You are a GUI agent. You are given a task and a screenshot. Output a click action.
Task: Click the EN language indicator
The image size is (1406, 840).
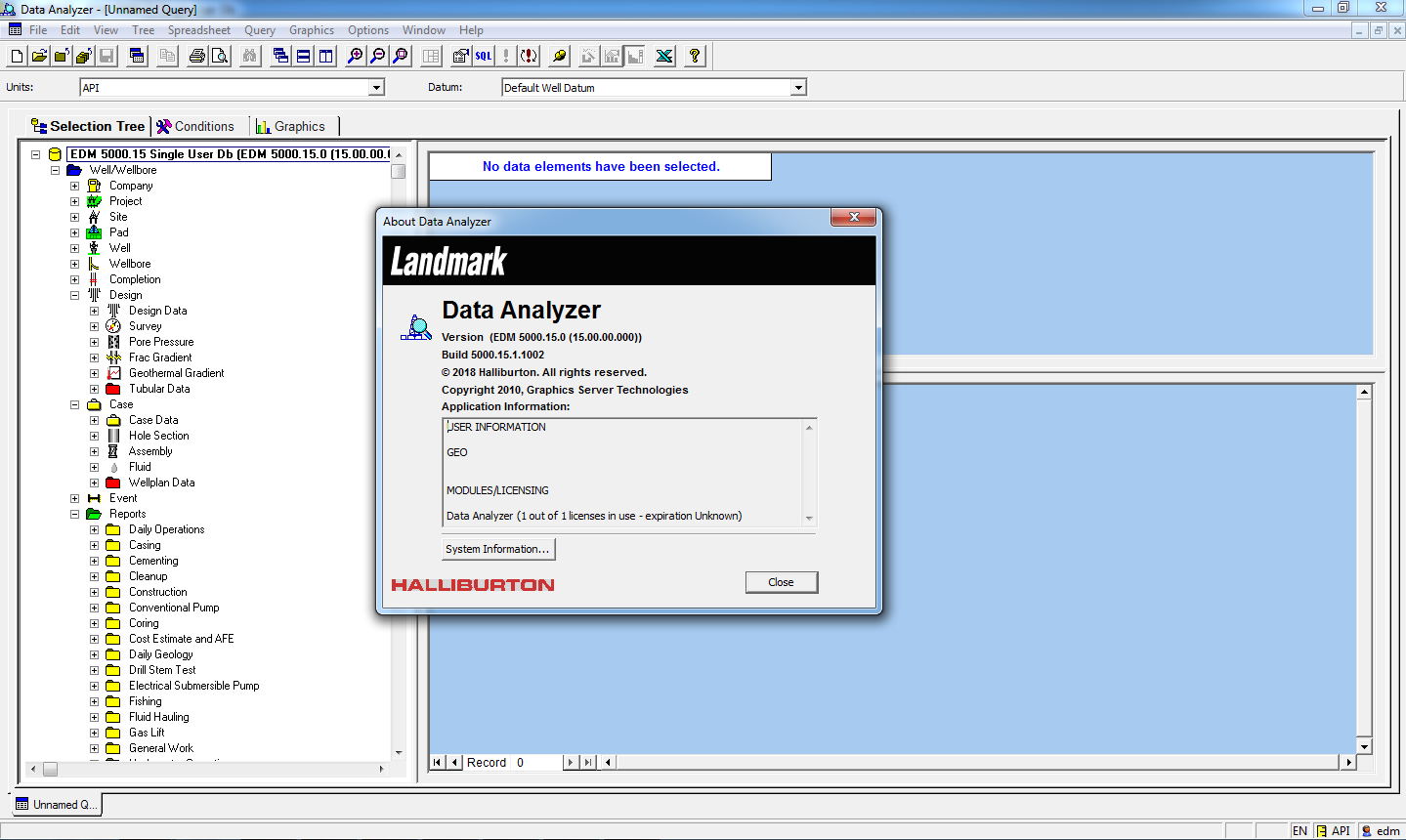(1299, 831)
